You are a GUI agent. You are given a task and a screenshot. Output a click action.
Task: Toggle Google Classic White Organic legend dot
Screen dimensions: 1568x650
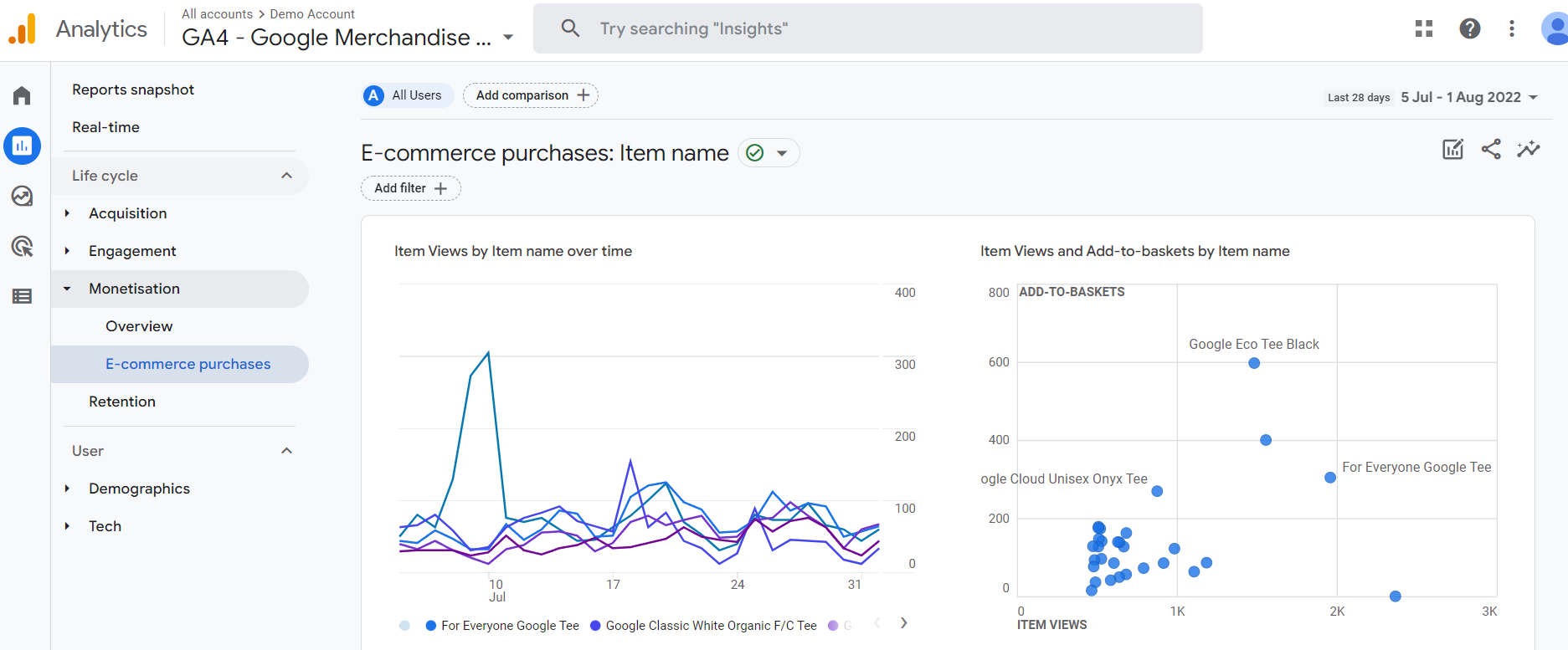(595, 626)
